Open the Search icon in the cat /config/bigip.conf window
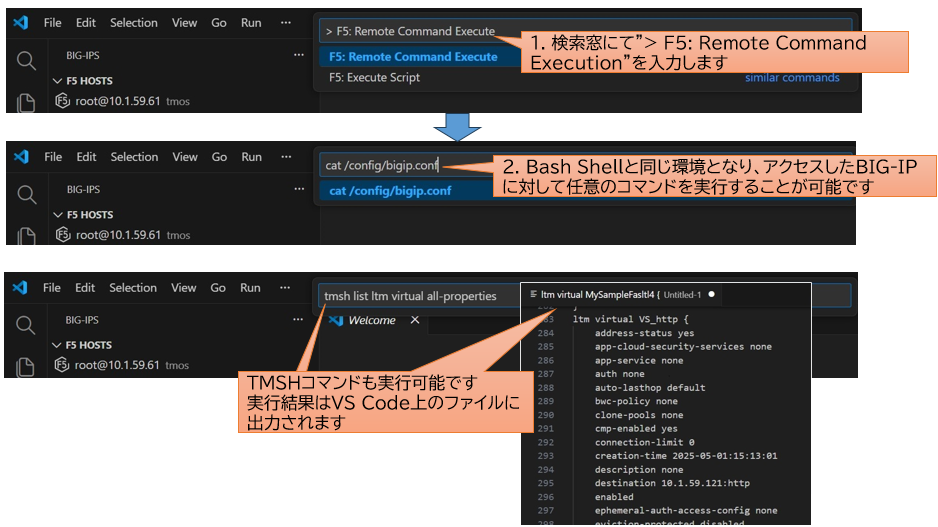The width and height of the screenshot is (938, 527). (26, 194)
